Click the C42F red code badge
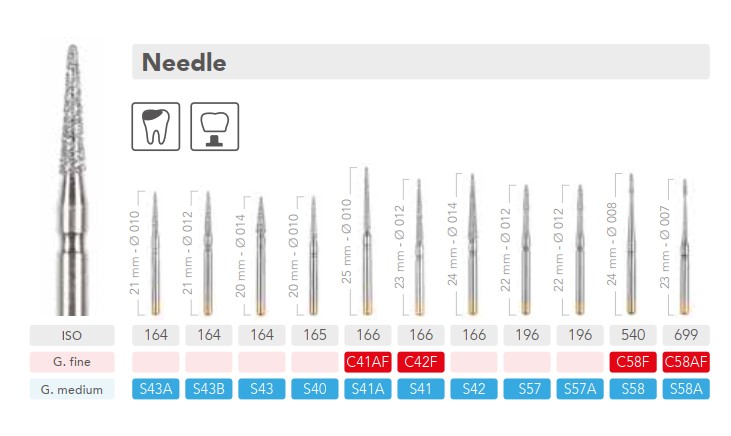 pyautogui.click(x=421, y=362)
